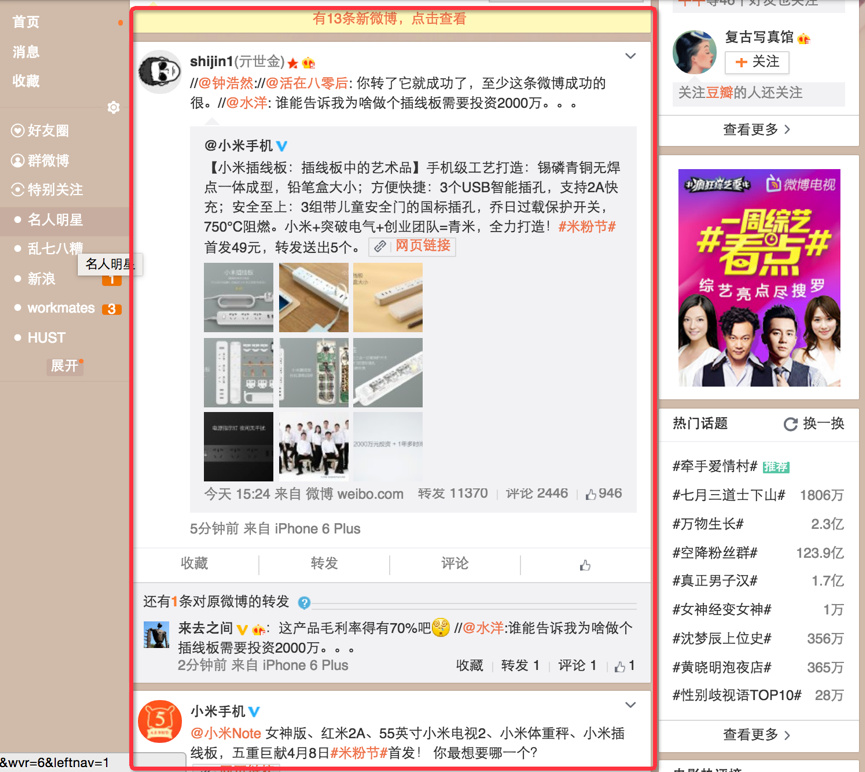865x772 pixels.
Task: Load the 13 new weibo posts banner
Action: [x=392, y=20]
